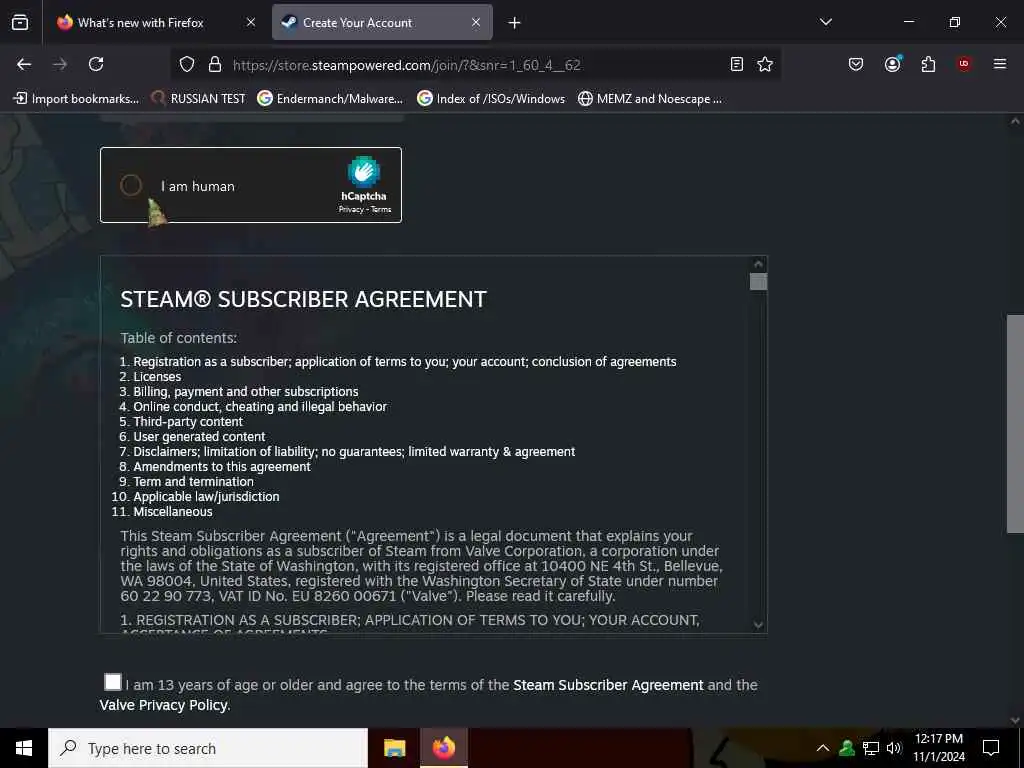Viewport: 1024px width, 768px height.
Task: Jump to Billing, payment and other subscriptions
Action: tap(246, 392)
